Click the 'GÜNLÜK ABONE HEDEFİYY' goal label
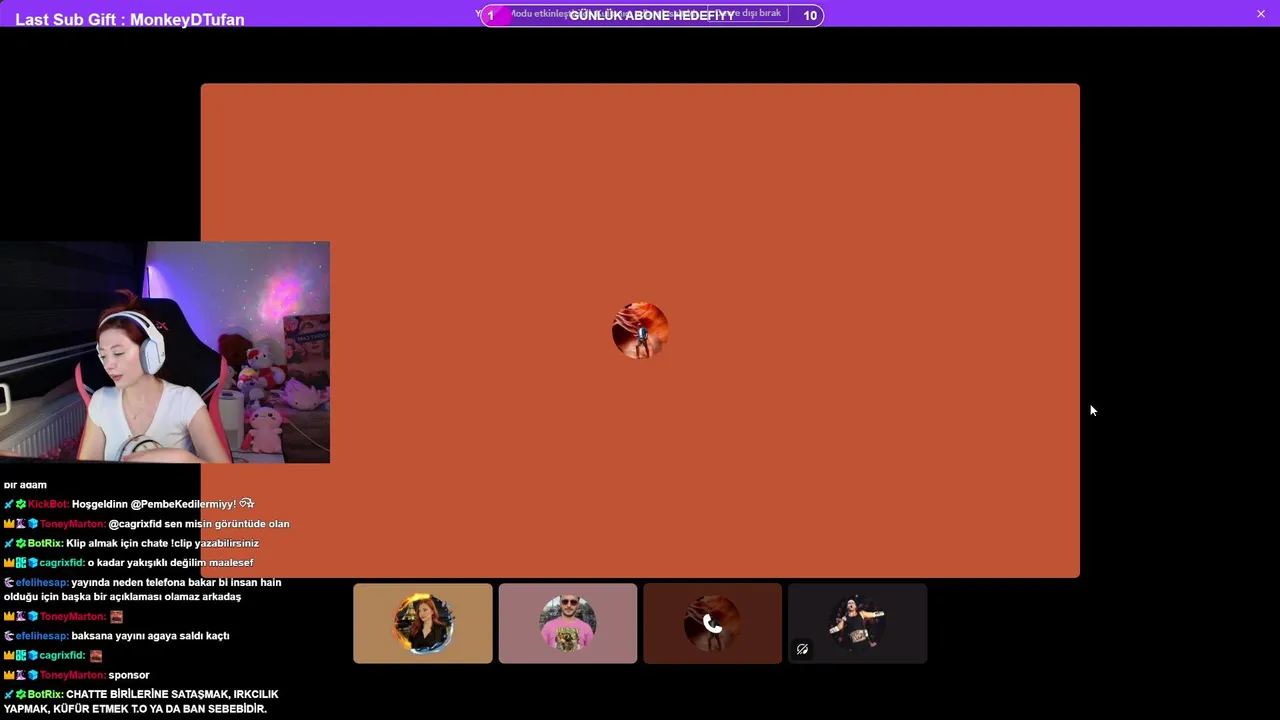 [652, 15]
